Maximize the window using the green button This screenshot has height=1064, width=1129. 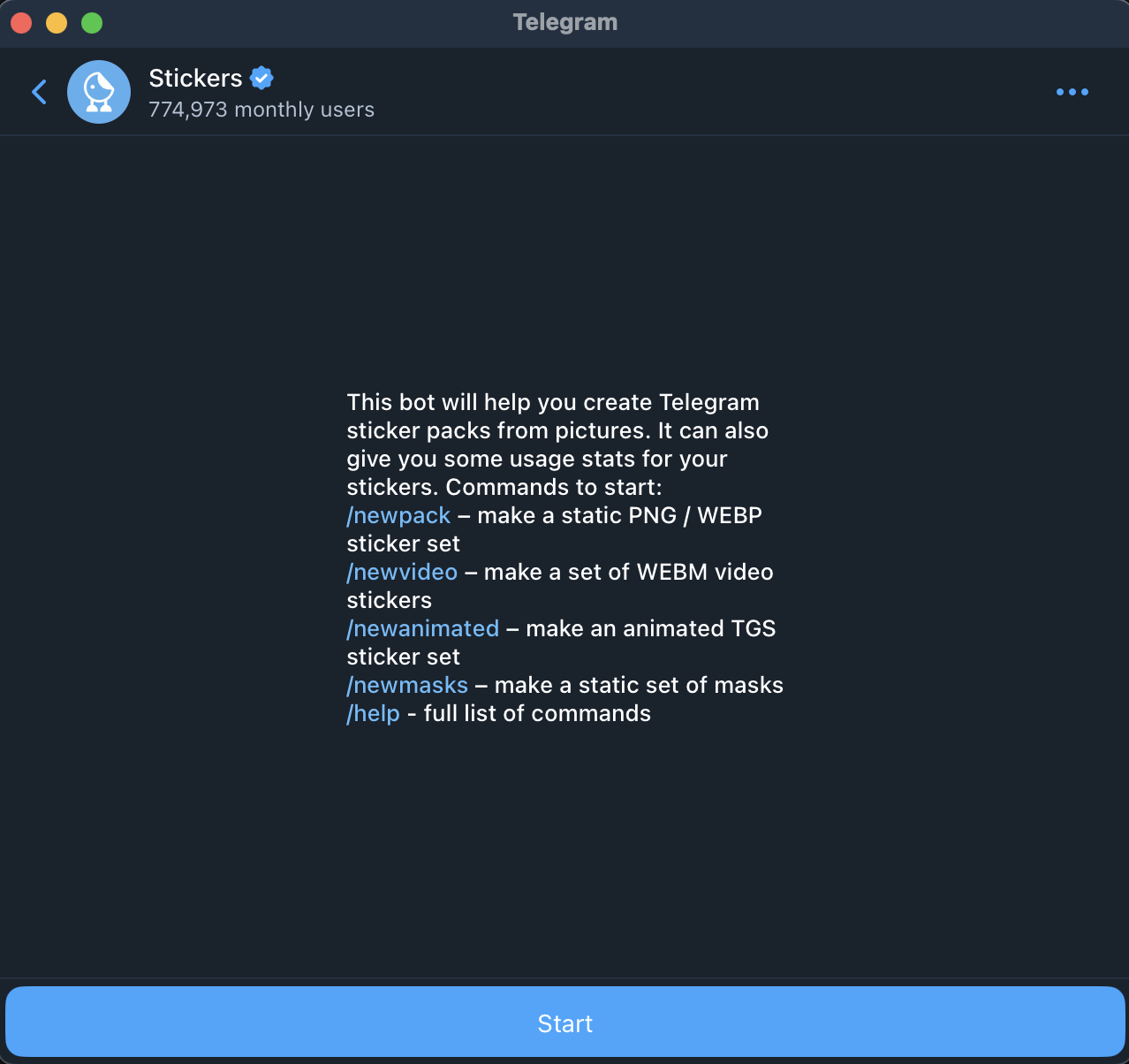point(92,23)
